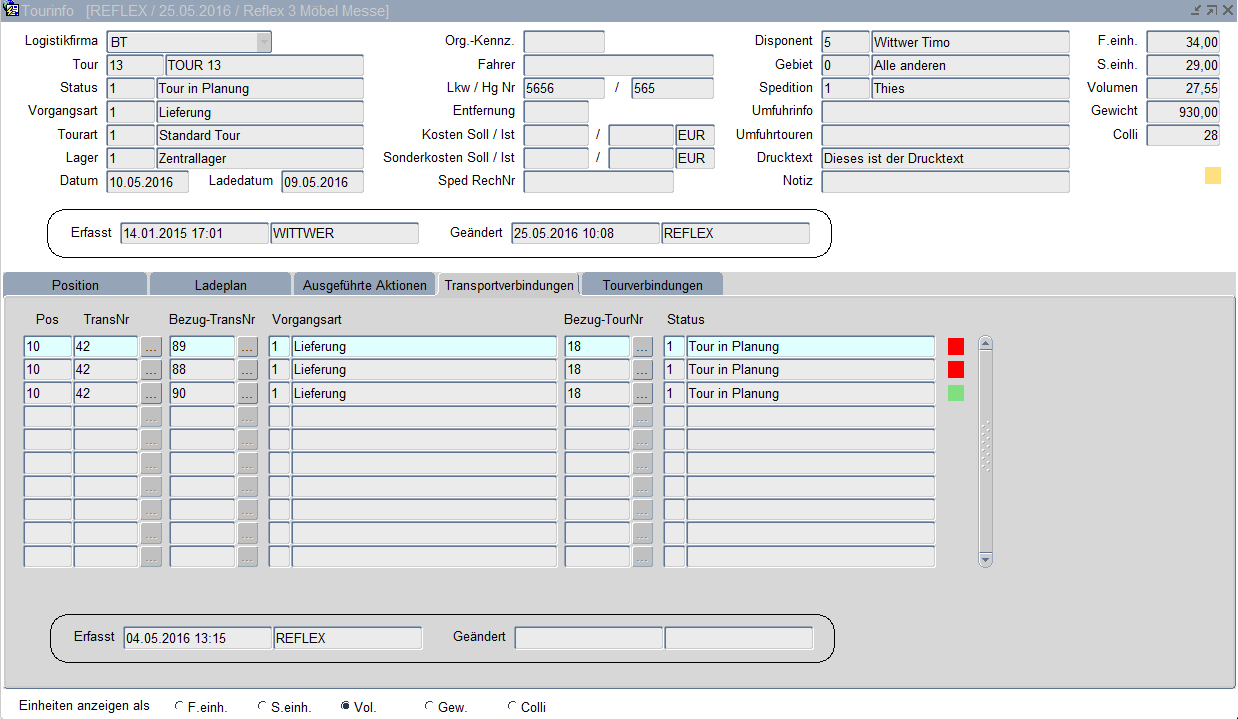The image size is (1238, 719).
Task: Click the application icon in the title bar
Action: (11, 10)
